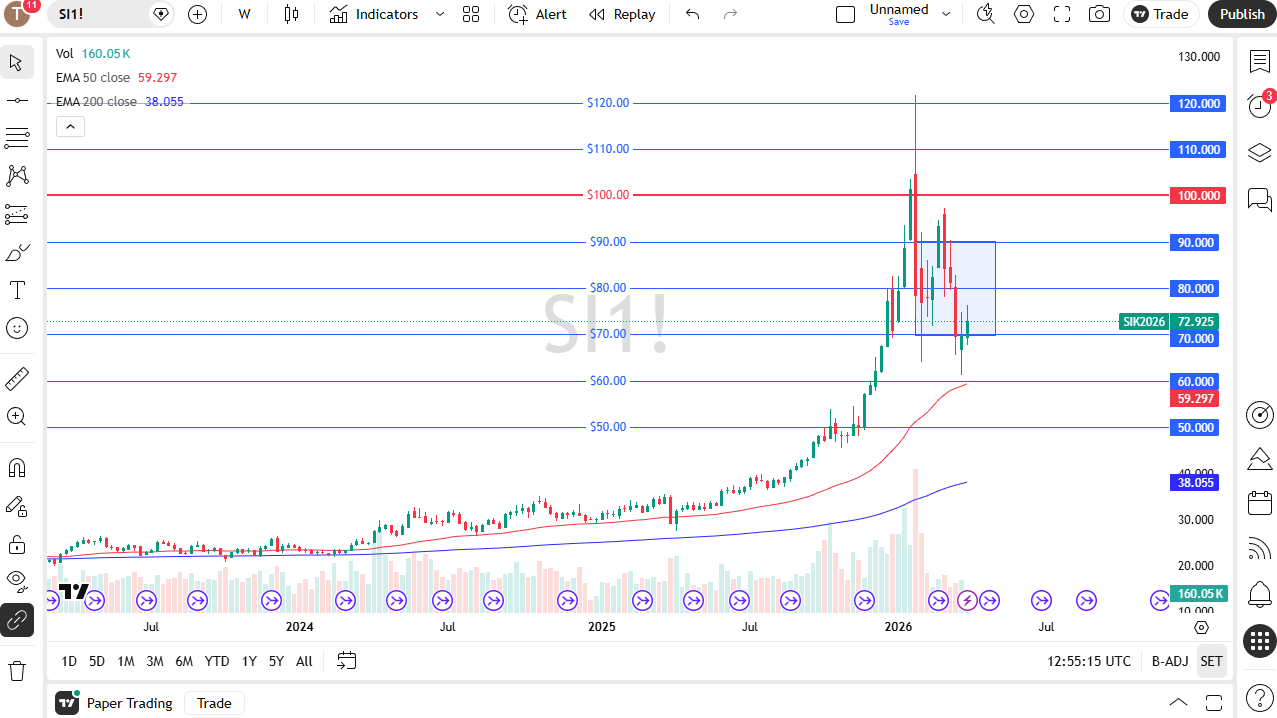Image resolution: width=1277 pixels, height=718 pixels.
Task: Expand the indicator favorites chevron
Action: click(x=439, y=14)
